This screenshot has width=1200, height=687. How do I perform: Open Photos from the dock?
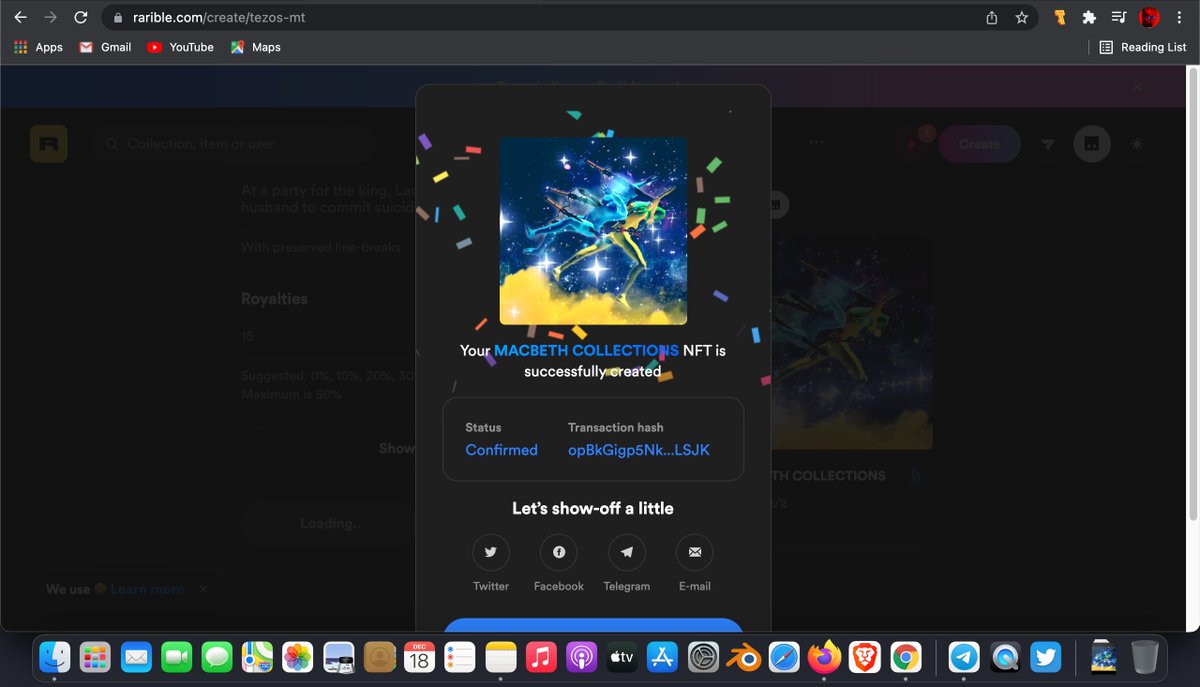click(x=297, y=657)
